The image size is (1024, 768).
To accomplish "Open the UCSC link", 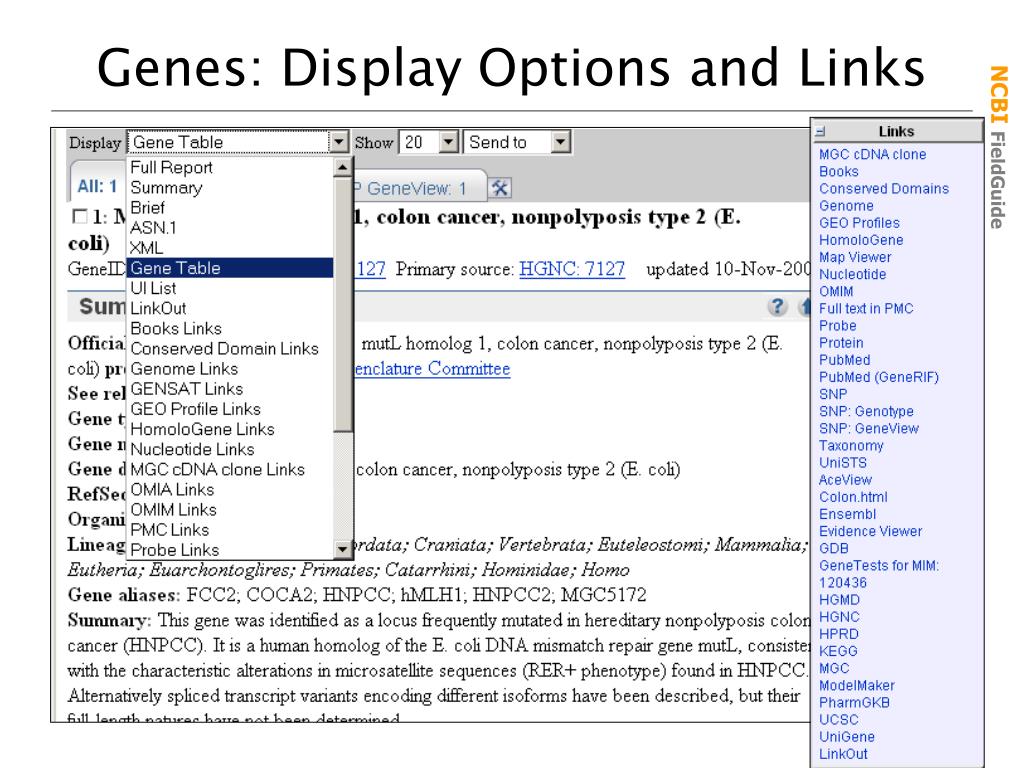I will [x=839, y=719].
